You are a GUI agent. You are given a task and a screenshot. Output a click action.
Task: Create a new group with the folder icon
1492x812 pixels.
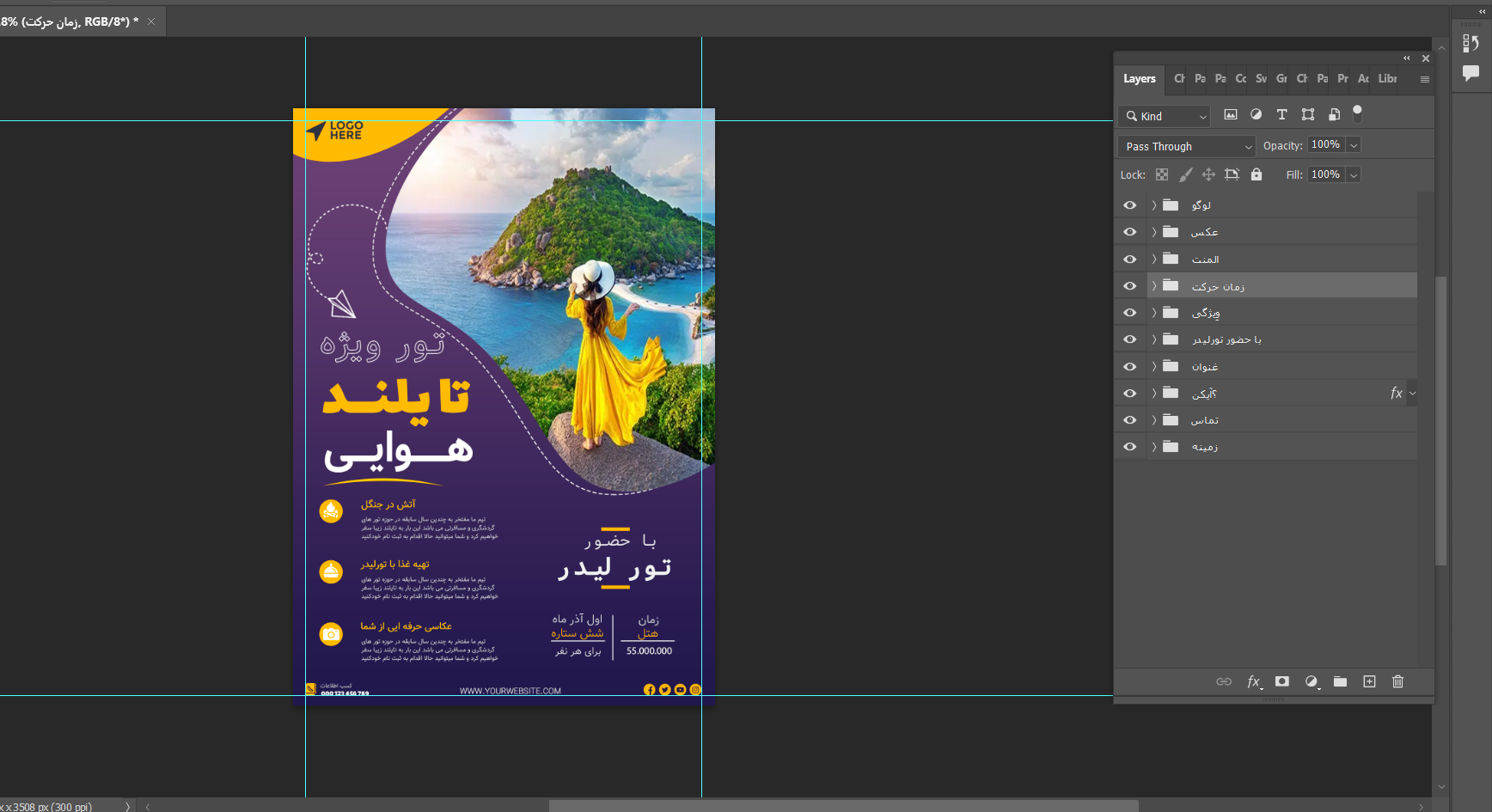[x=1340, y=681]
